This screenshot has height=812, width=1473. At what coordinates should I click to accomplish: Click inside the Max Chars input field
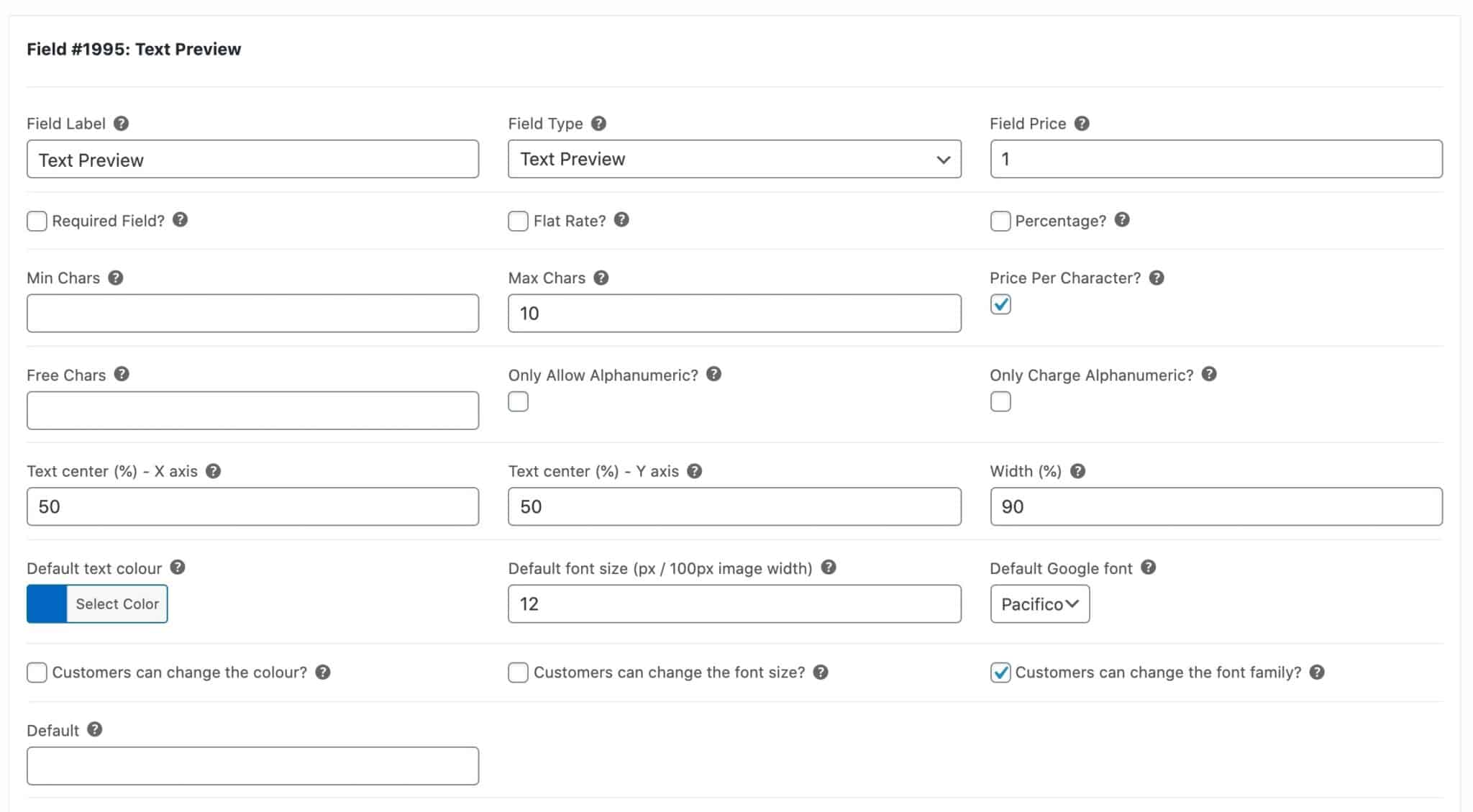[734, 313]
